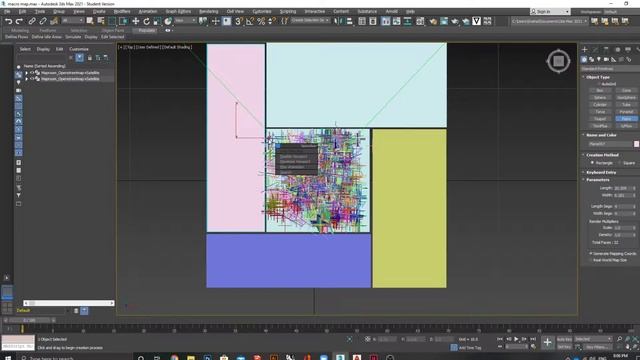Open the Sign In dropdown
640x360 pixels.
point(550,11)
